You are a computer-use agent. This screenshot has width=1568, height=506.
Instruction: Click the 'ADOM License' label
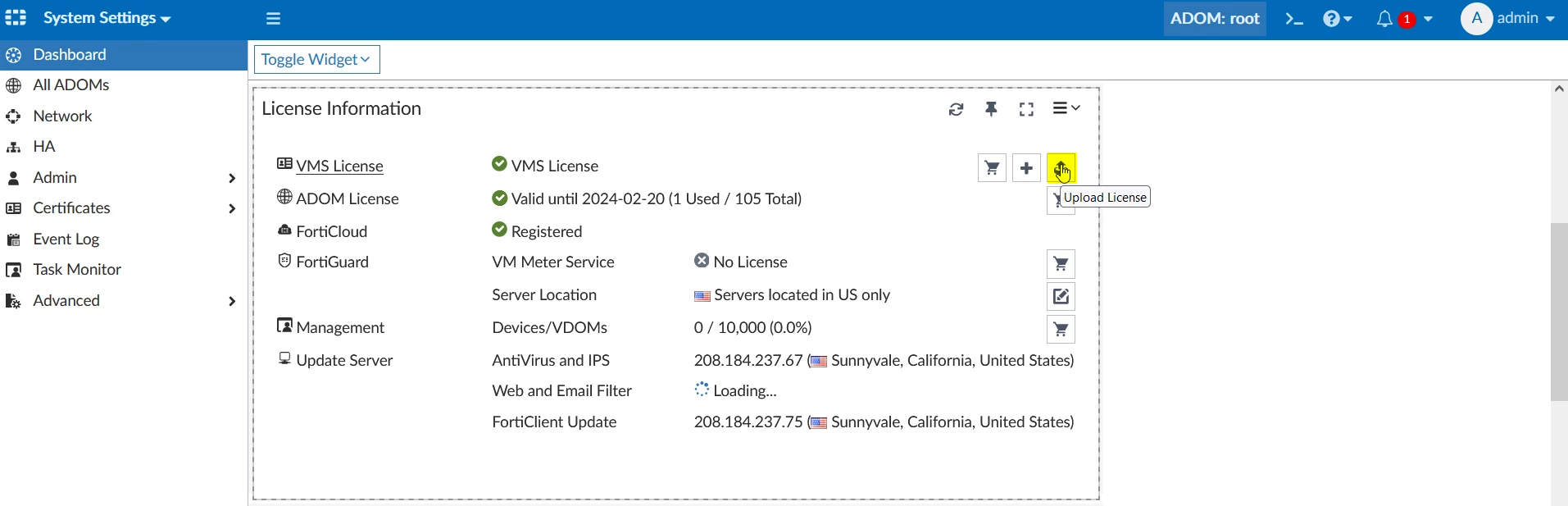(348, 199)
